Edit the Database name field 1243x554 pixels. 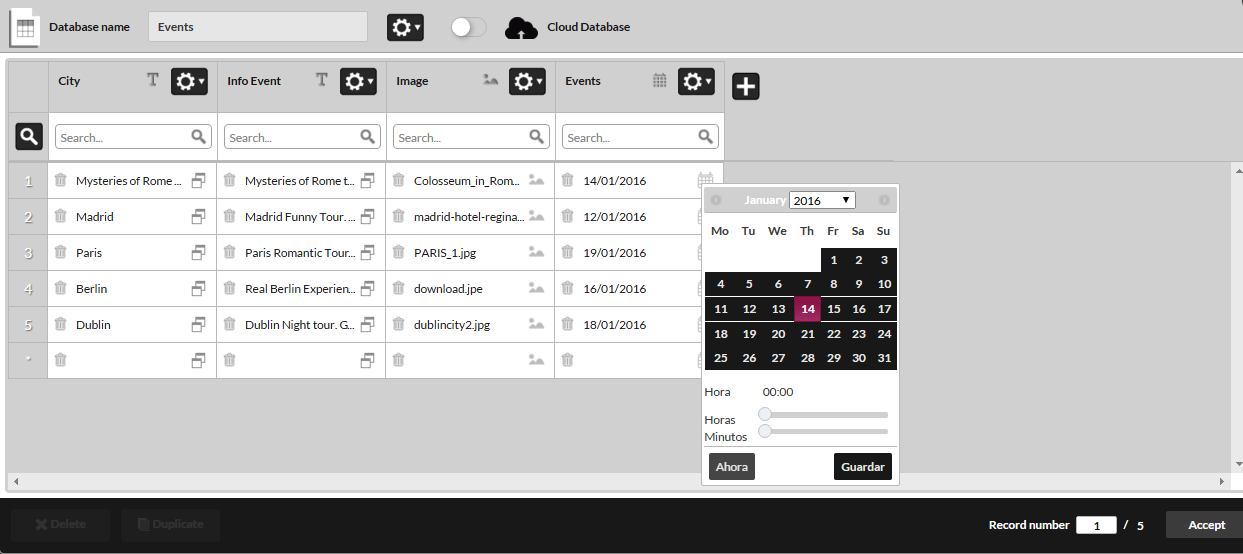click(258, 27)
